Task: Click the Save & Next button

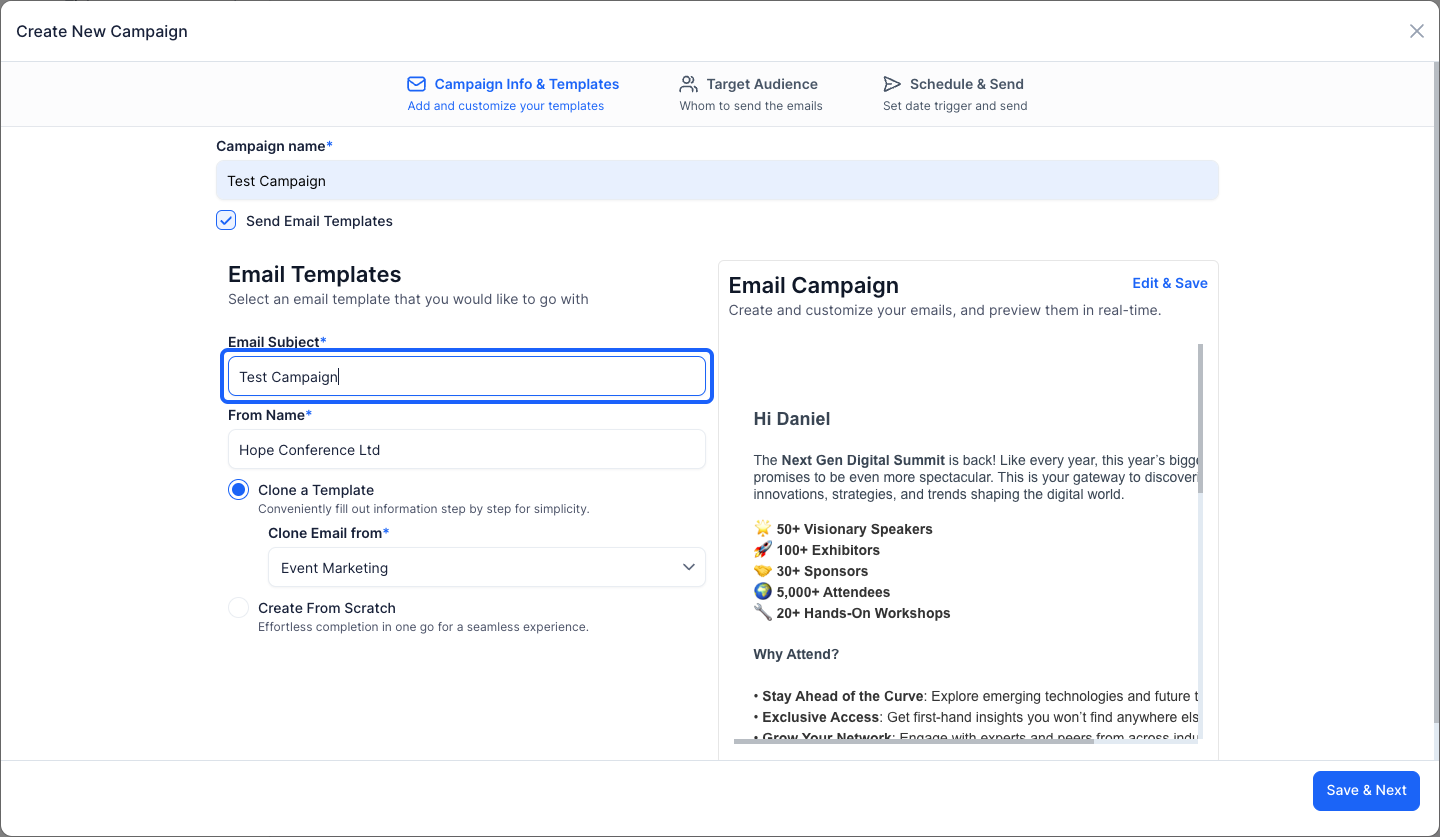Action: [1366, 790]
